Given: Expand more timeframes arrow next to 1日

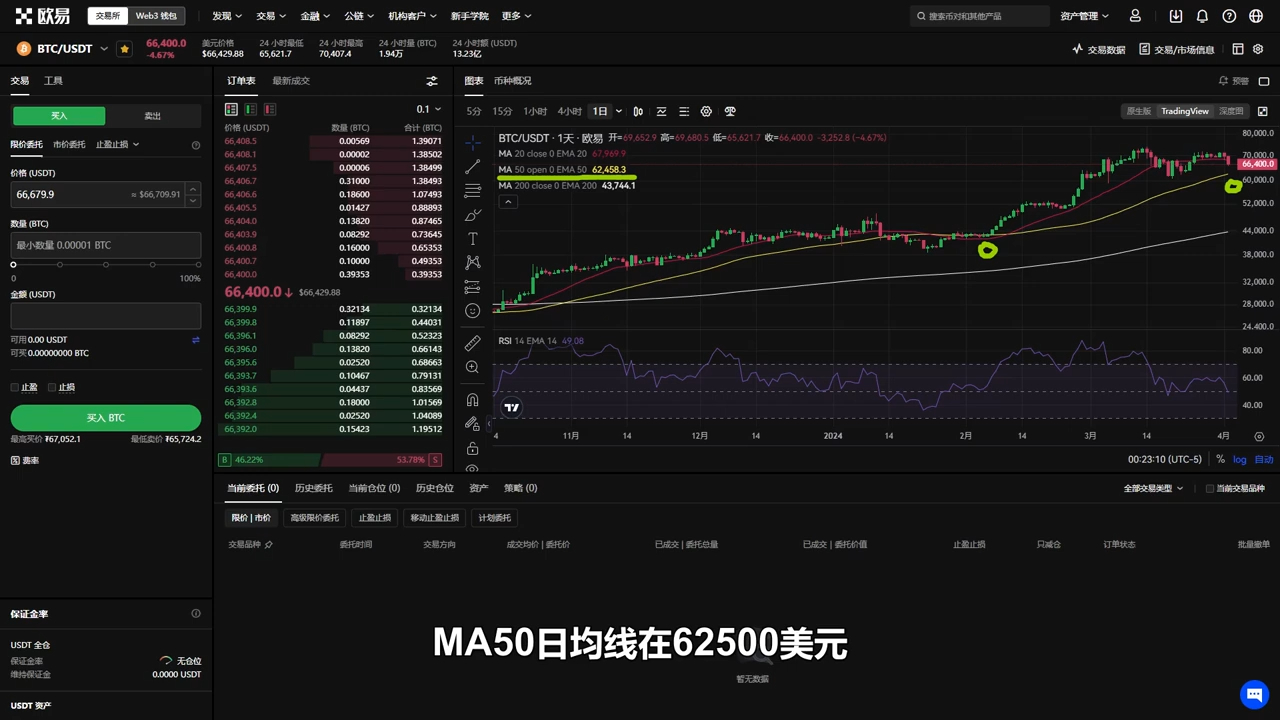Looking at the screenshot, I should coord(619,111).
